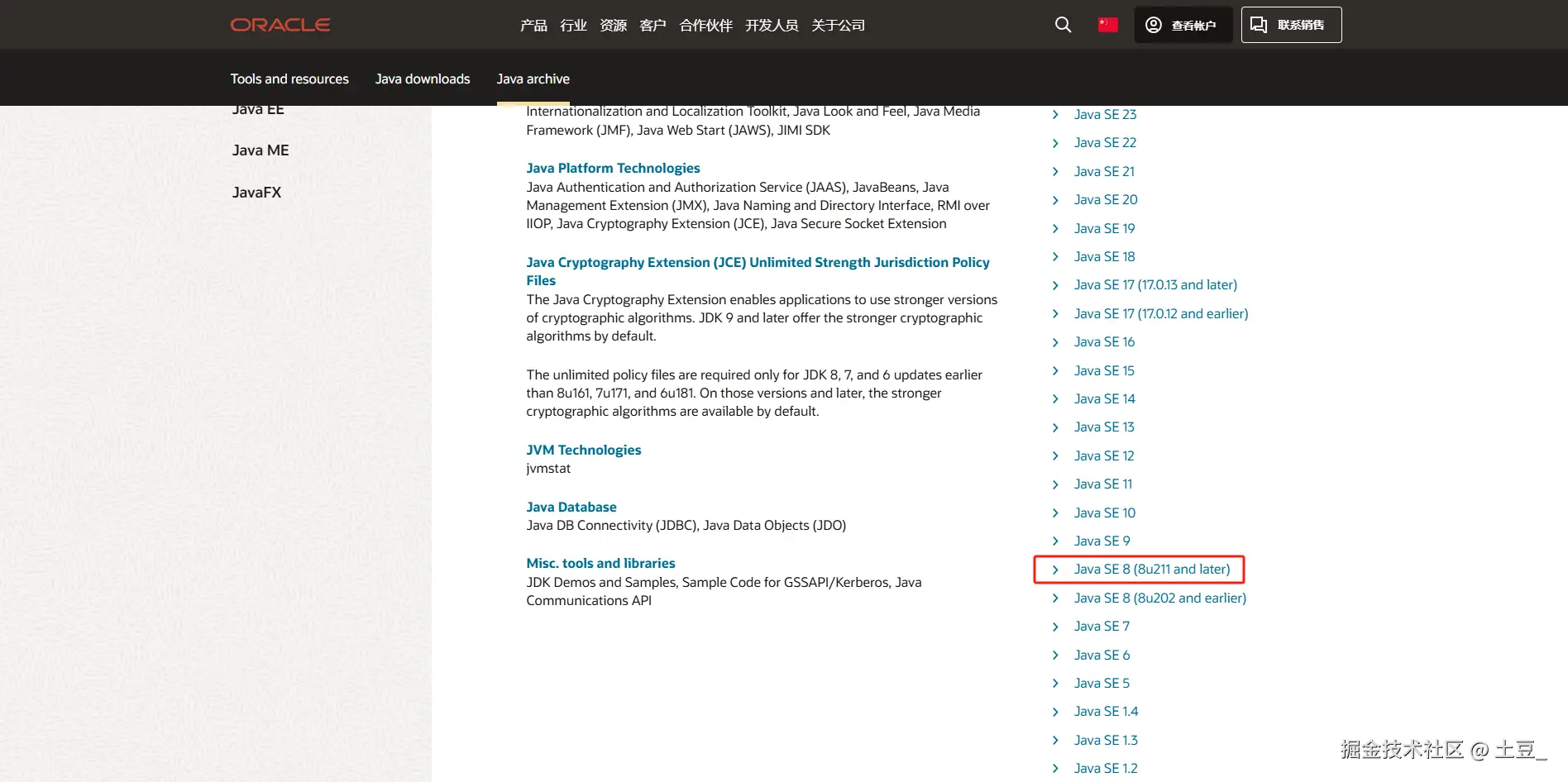Screen dimensions: 1568x782
Task: Switch to Java downloads tab
Action: click(x=423, y=79)
